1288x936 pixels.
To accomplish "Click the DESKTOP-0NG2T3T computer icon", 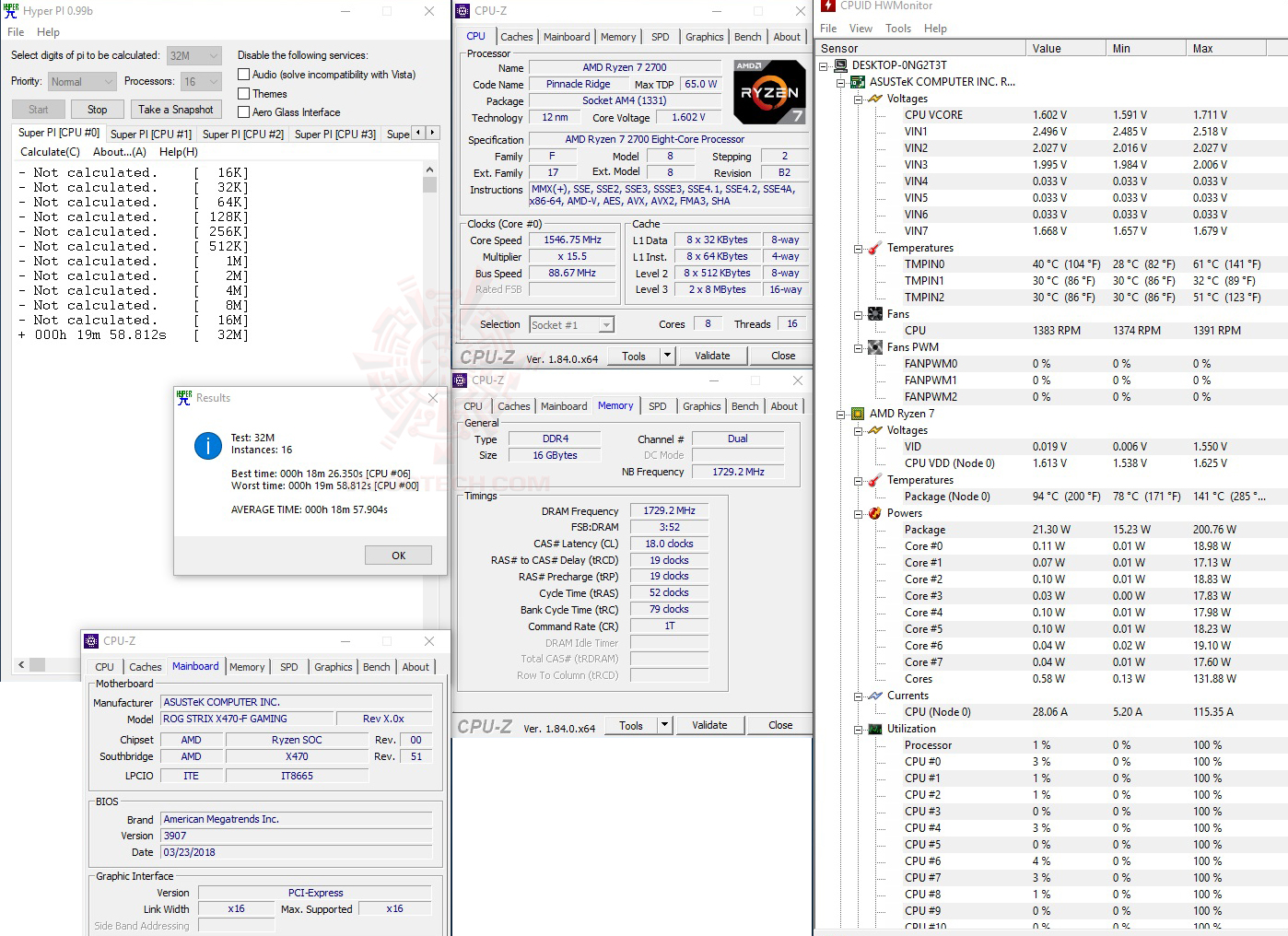I will coord(839,64).
